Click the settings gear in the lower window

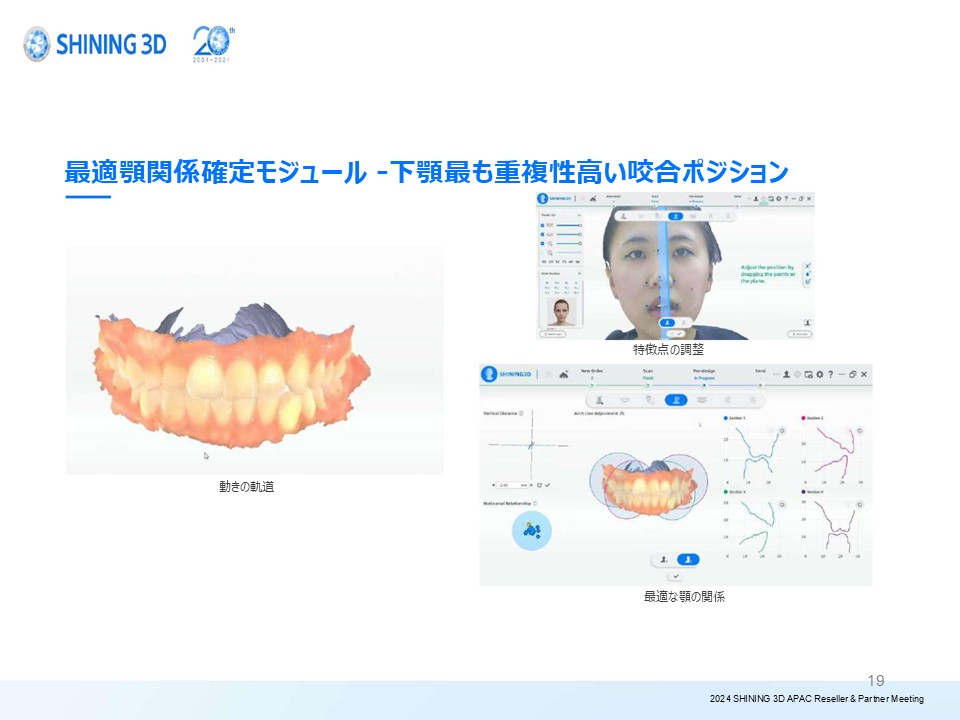point(819,374)
